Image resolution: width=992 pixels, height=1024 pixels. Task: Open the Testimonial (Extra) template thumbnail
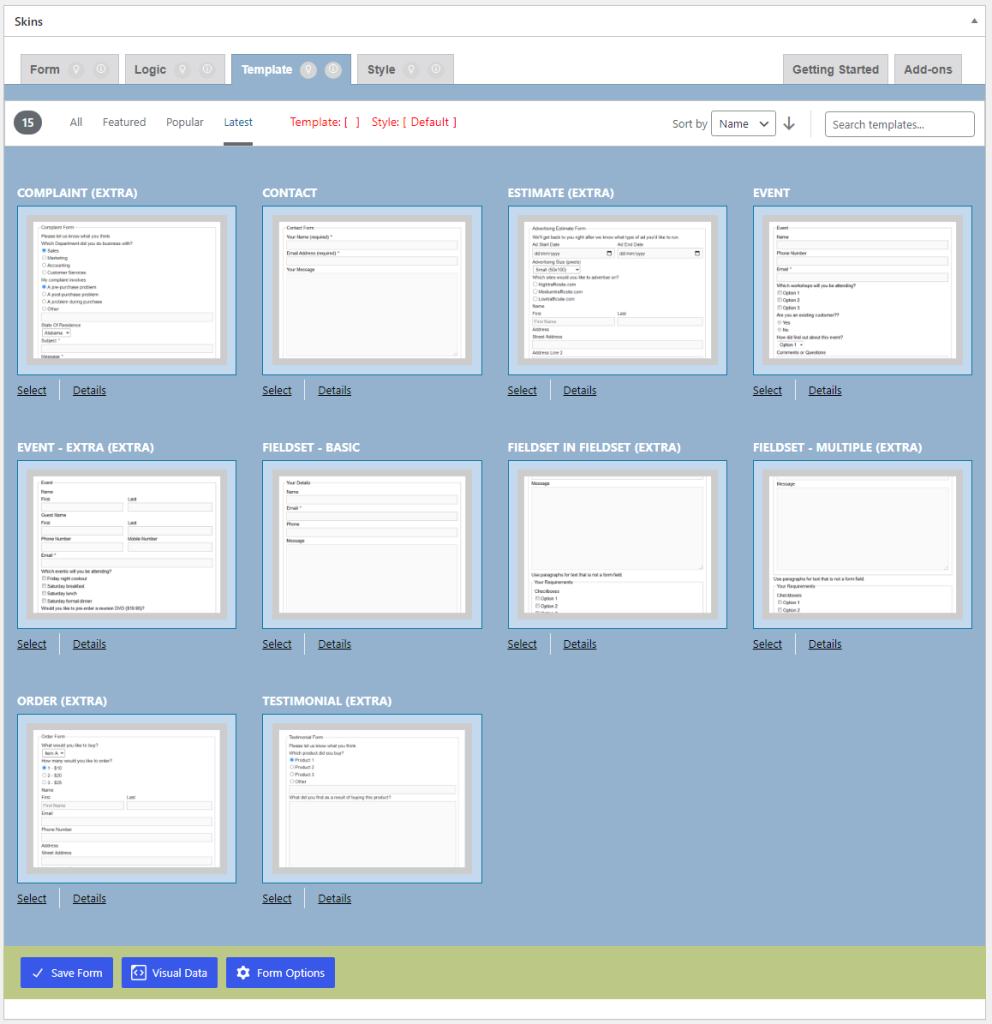point(372,798)
